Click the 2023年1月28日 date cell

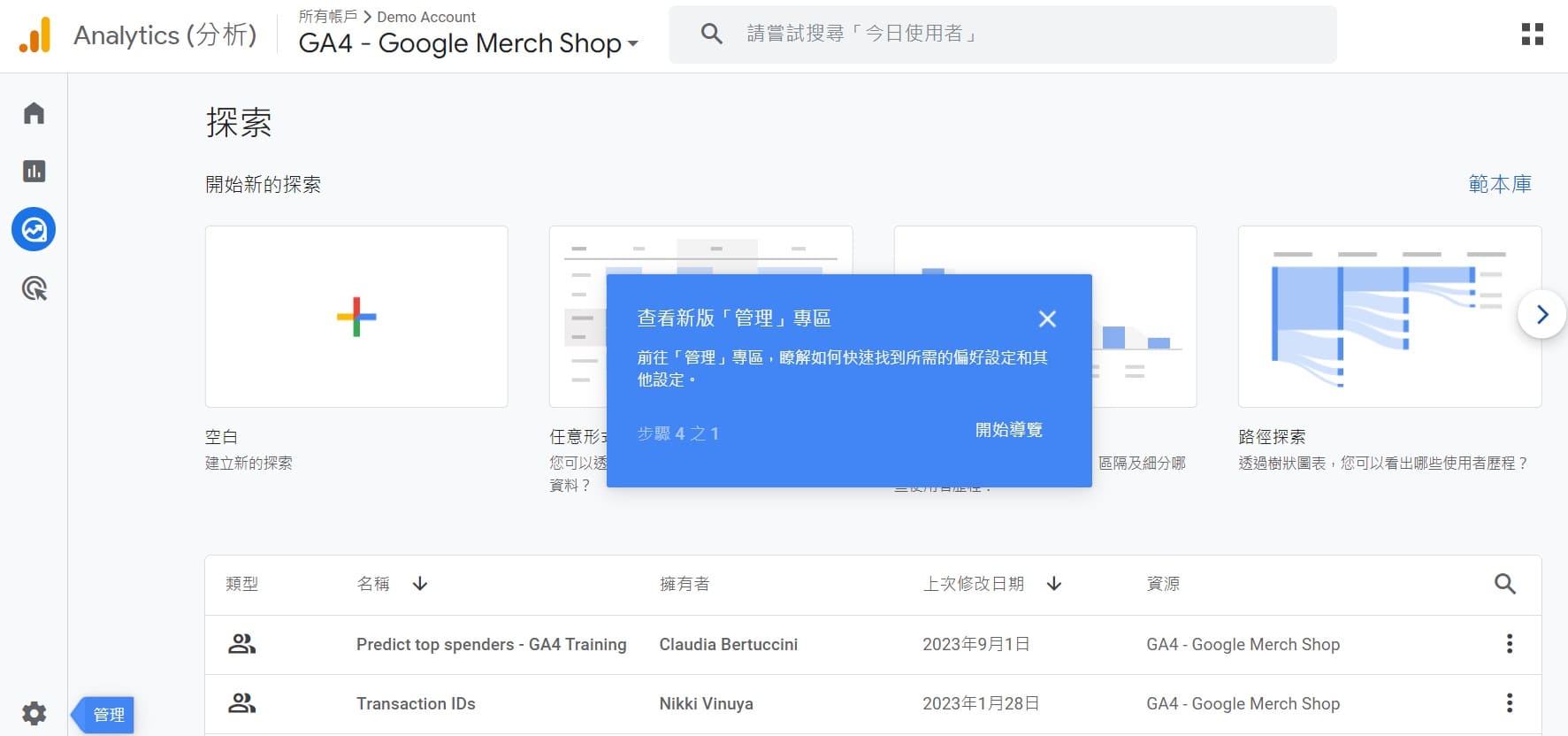[981, 704]
